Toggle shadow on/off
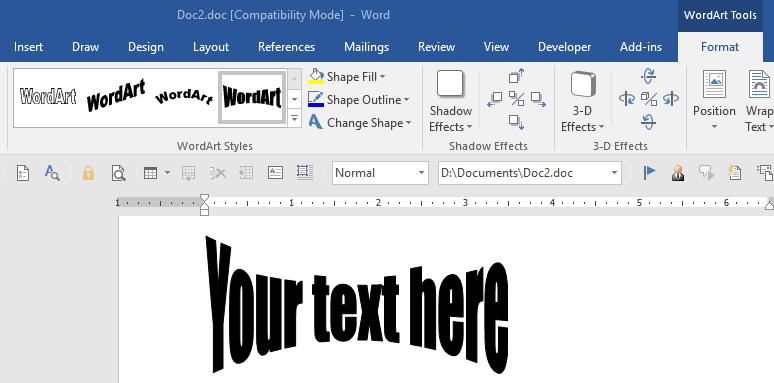The image size is (774, 383). (516, 99)
